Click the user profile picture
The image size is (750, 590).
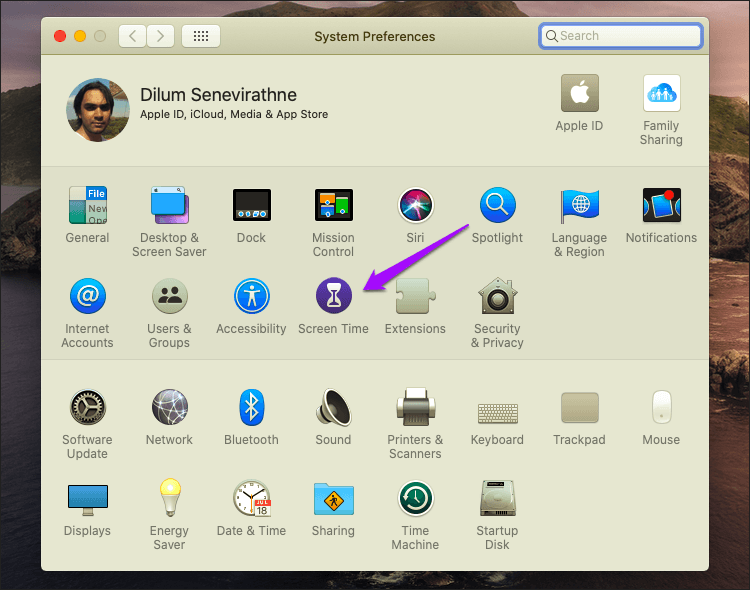pyautogui.click(x=98, y=110)
